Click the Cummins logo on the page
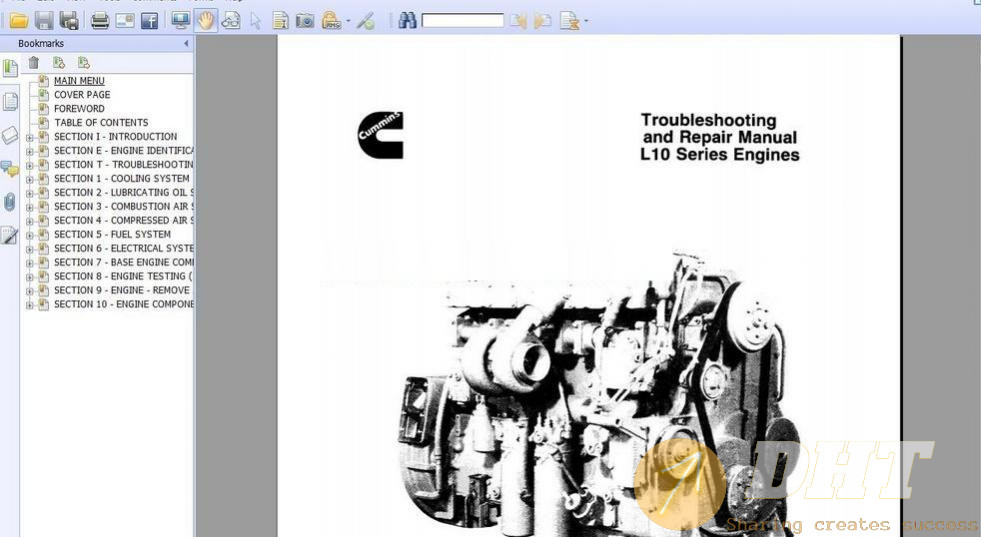 [381, 135]
